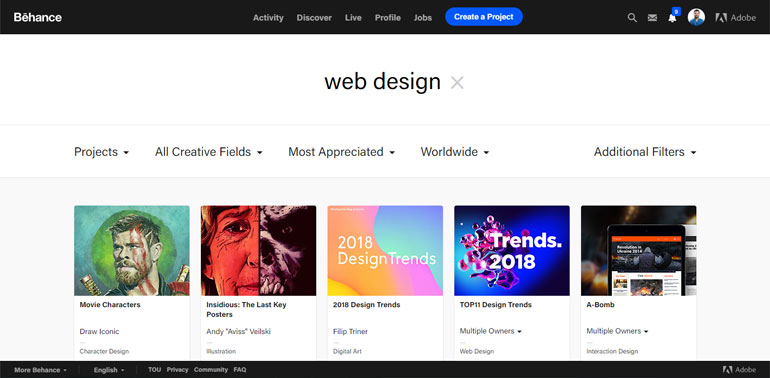The height and width of the screenshot is (378, 770).
Task: Open Andy "Aviss" Veilski profile
Action: tap(238, 331)
